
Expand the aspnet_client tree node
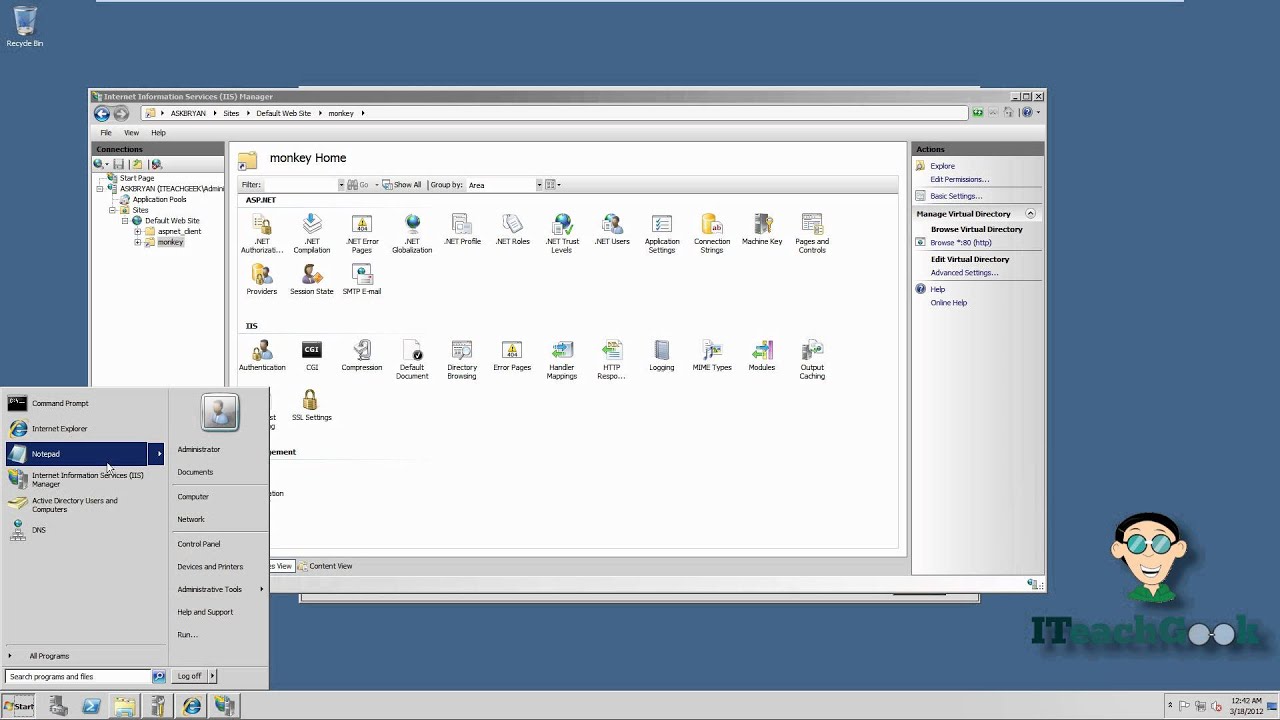138,232
